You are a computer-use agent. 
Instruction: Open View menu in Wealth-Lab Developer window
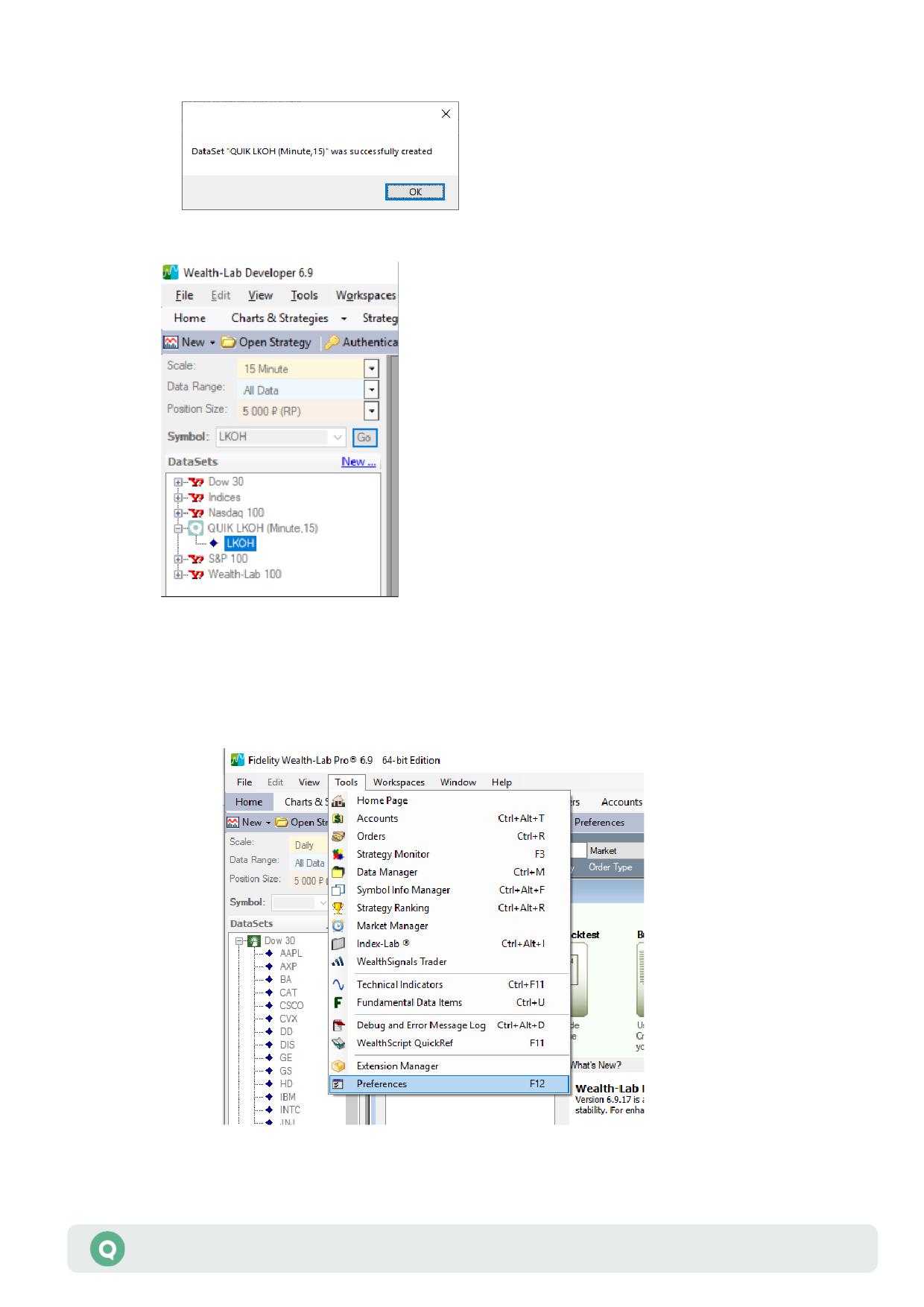(260, 295)
